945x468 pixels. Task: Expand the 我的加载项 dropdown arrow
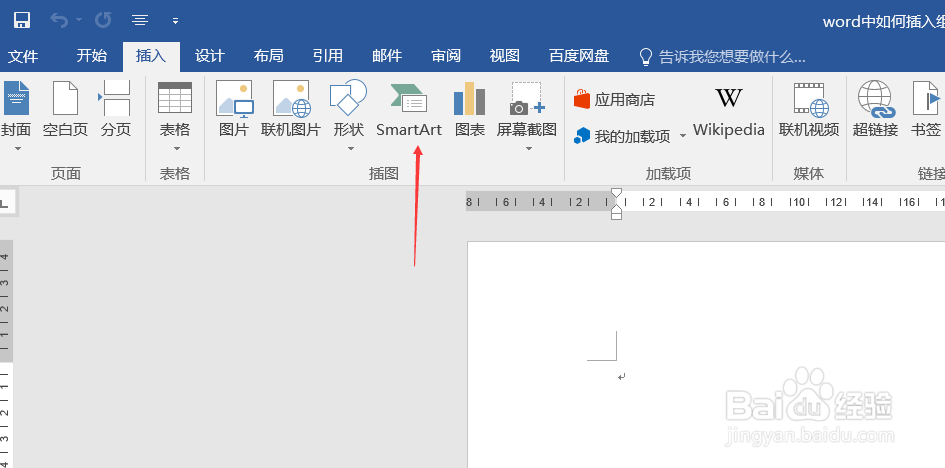pyautogui.click(x=683, y=136)
